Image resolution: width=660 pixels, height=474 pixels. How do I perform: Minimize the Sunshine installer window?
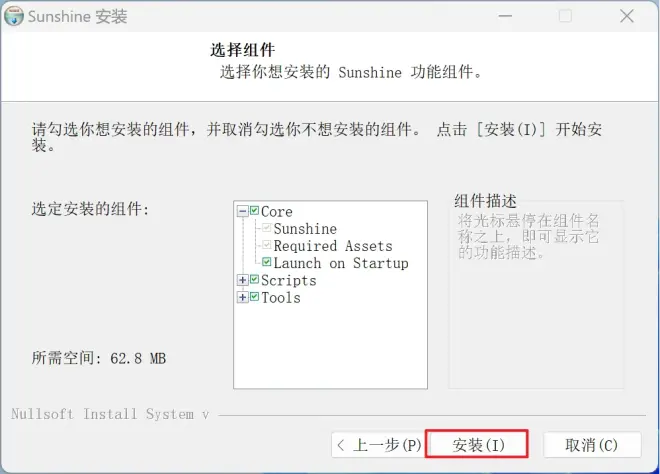coord(505,16)
